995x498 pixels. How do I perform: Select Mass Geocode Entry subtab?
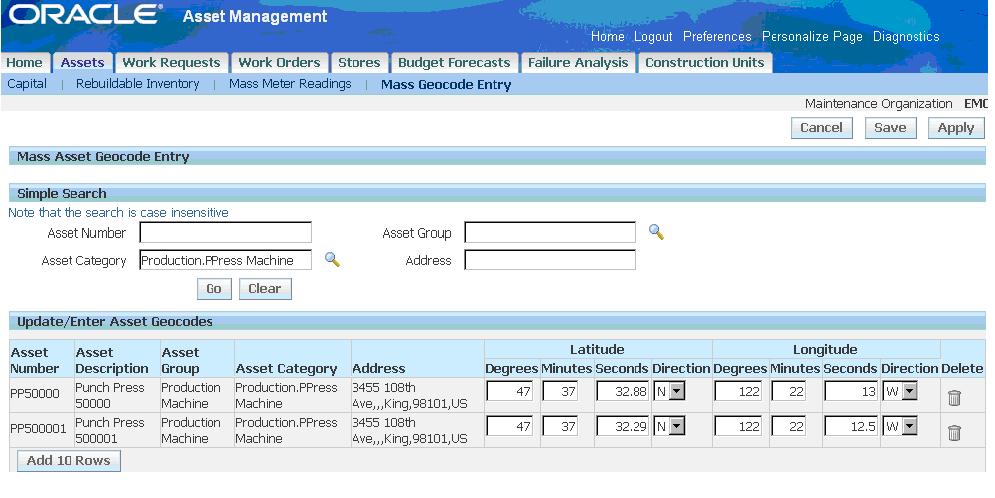point(446,84)
